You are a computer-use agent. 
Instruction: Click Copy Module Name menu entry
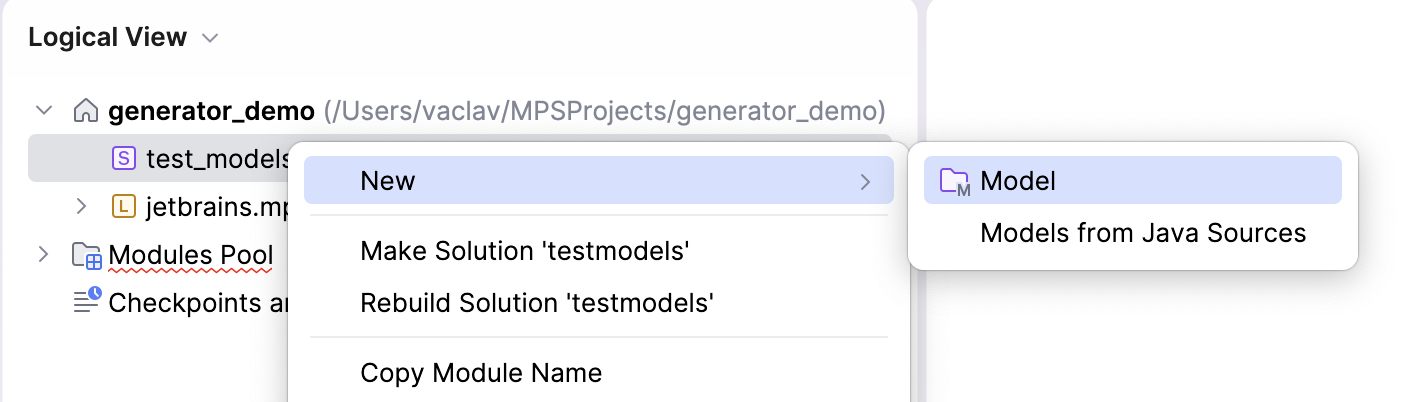[x=481, y=373]
